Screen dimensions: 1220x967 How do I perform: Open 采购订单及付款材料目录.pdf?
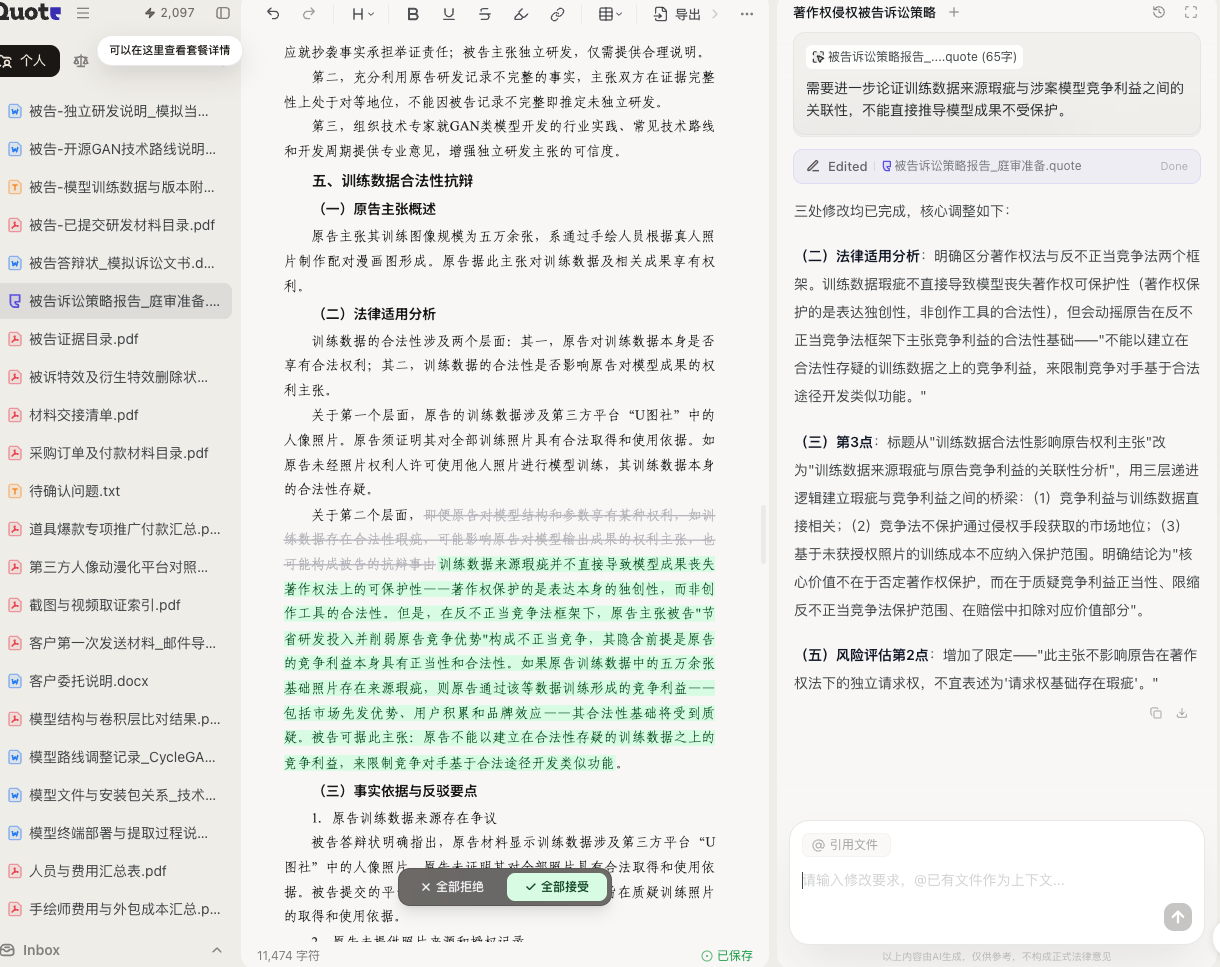116,453
